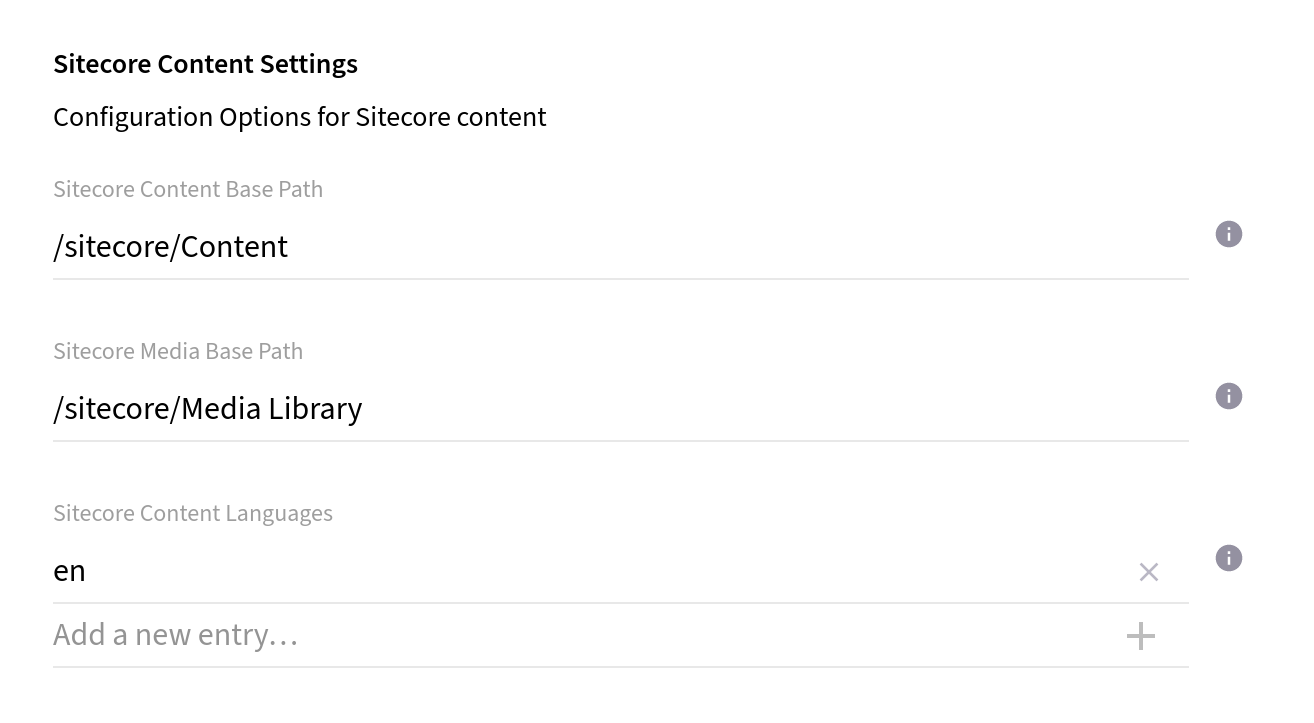The height and width of the screenshot is (723, 1314).
Task: Click the Sitecore Media Base Path label
Action: (178, 350)
